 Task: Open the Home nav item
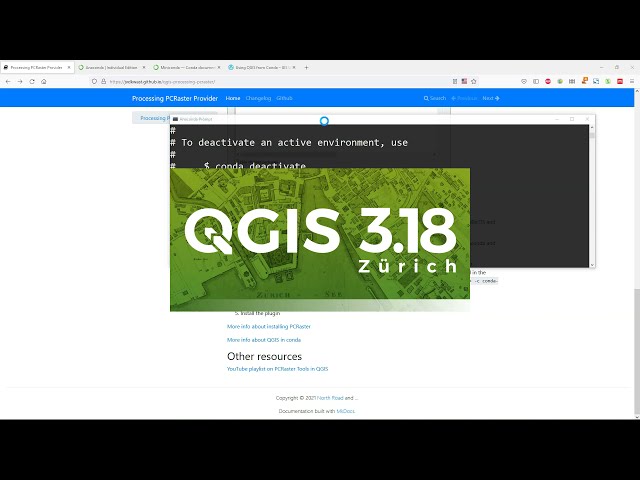(x=233, y=98)
